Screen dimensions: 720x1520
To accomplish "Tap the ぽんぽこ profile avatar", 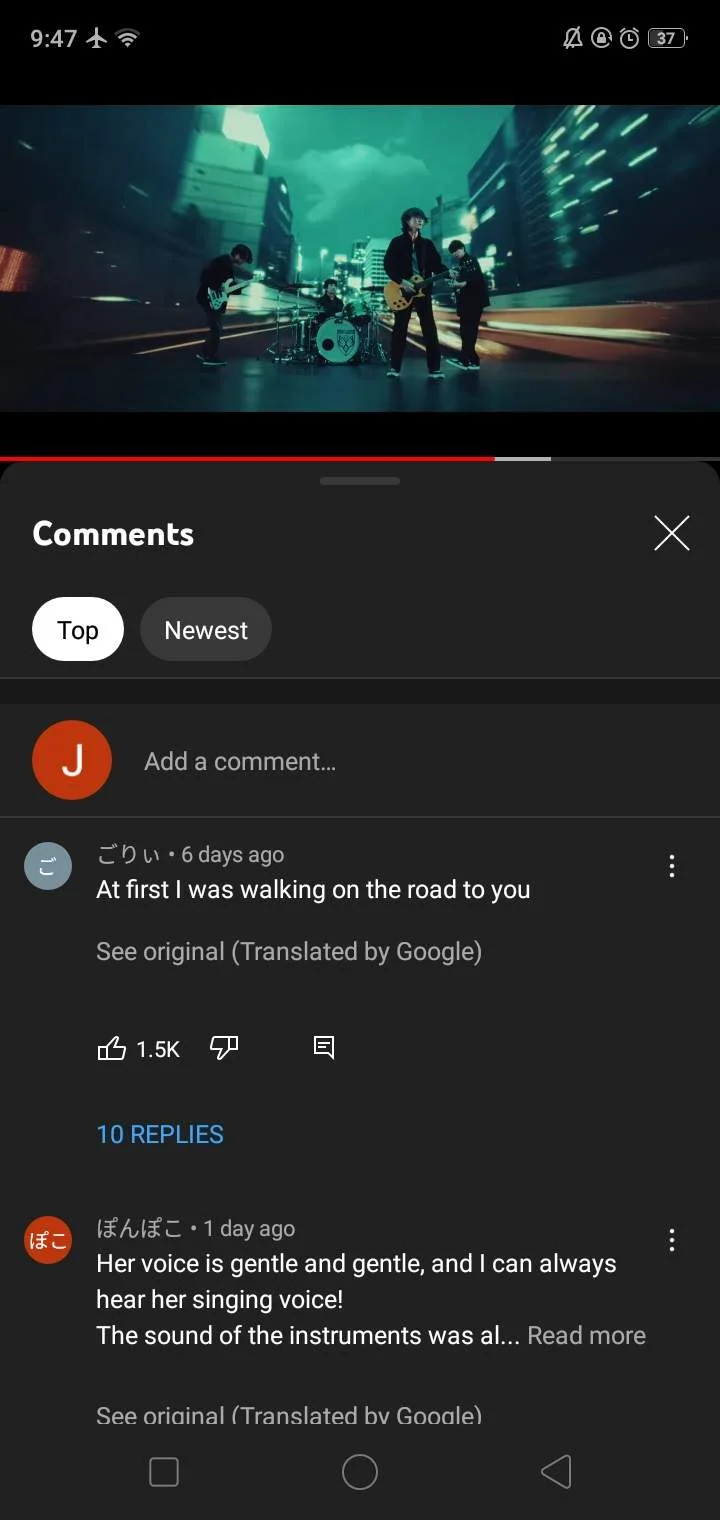I will coord(48,1240).
